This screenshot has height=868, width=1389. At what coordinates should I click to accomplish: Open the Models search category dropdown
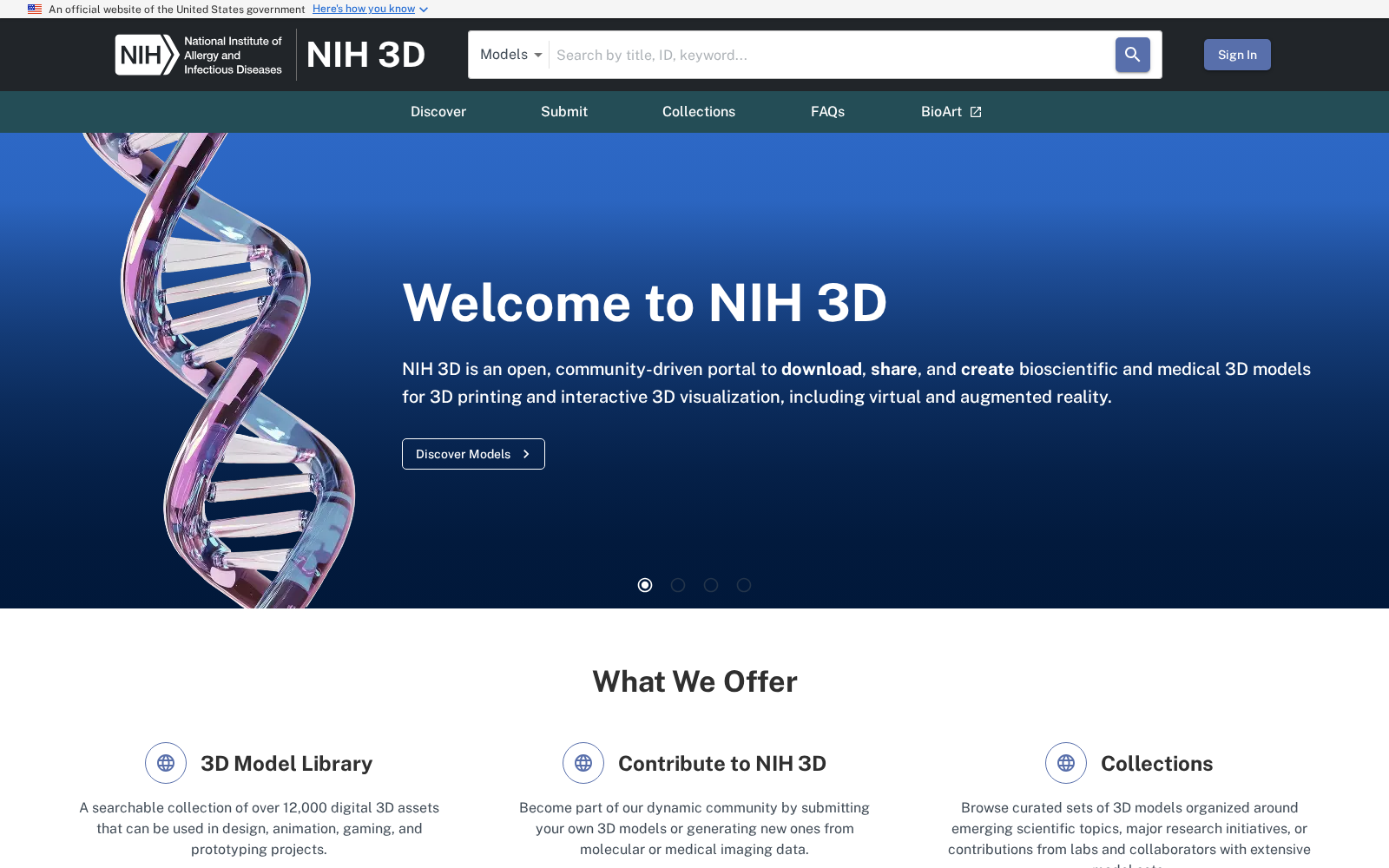pyautogui.click(x=510, y=55)
